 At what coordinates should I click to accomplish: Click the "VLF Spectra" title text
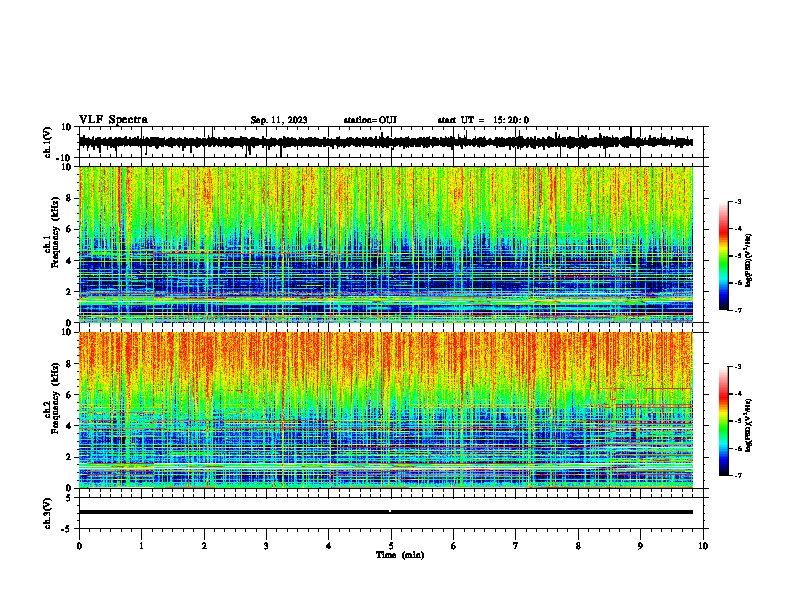[113, 119]
